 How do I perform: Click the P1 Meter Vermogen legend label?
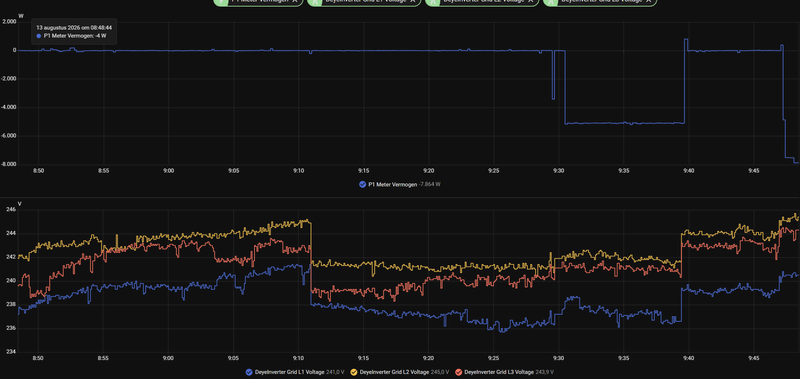(x=393, y=184)
